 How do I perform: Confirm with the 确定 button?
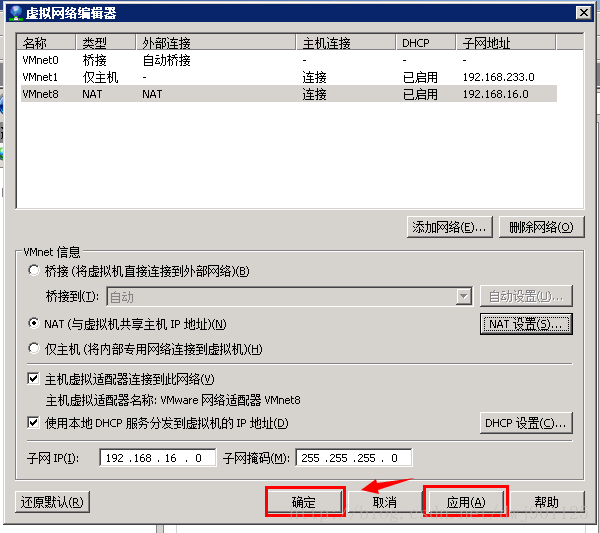point(305,502)
